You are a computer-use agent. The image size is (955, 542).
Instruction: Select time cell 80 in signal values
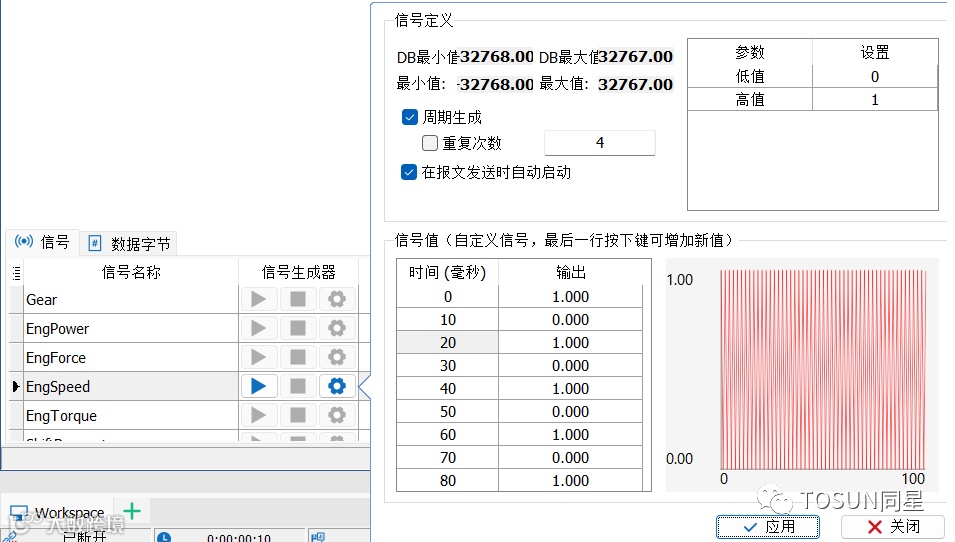[x=448, y=480]
